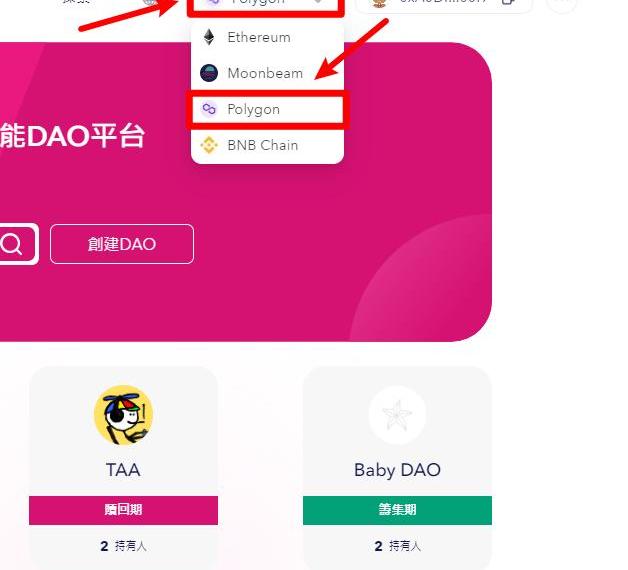Click the purple Polygon logo in the list
Image resolution: width=628 pixels, height=570 pixels.
[209, 109]
